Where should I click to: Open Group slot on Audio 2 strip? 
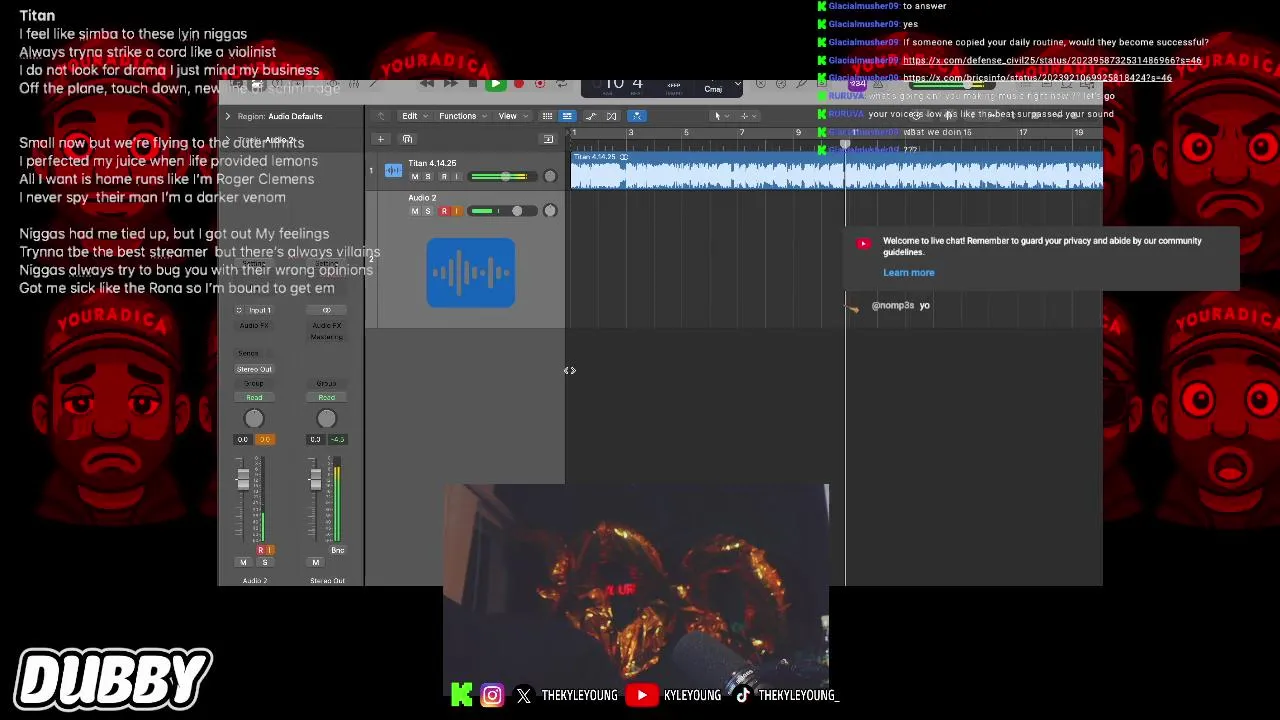tap(254, 384)
